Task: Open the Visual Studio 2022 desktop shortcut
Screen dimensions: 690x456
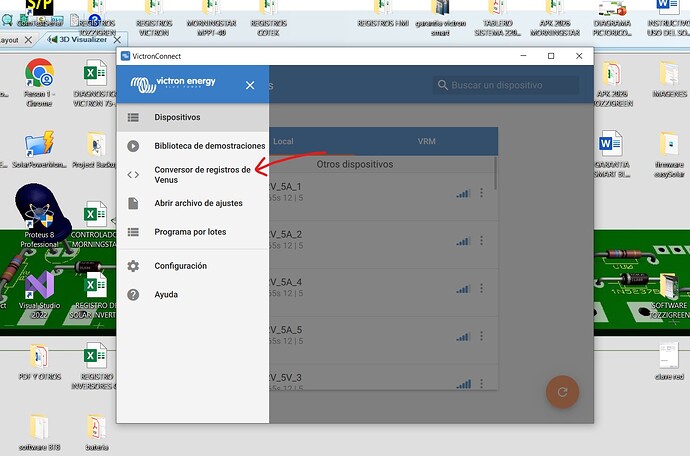Action: pyautogui.click(x=39, y=295)
